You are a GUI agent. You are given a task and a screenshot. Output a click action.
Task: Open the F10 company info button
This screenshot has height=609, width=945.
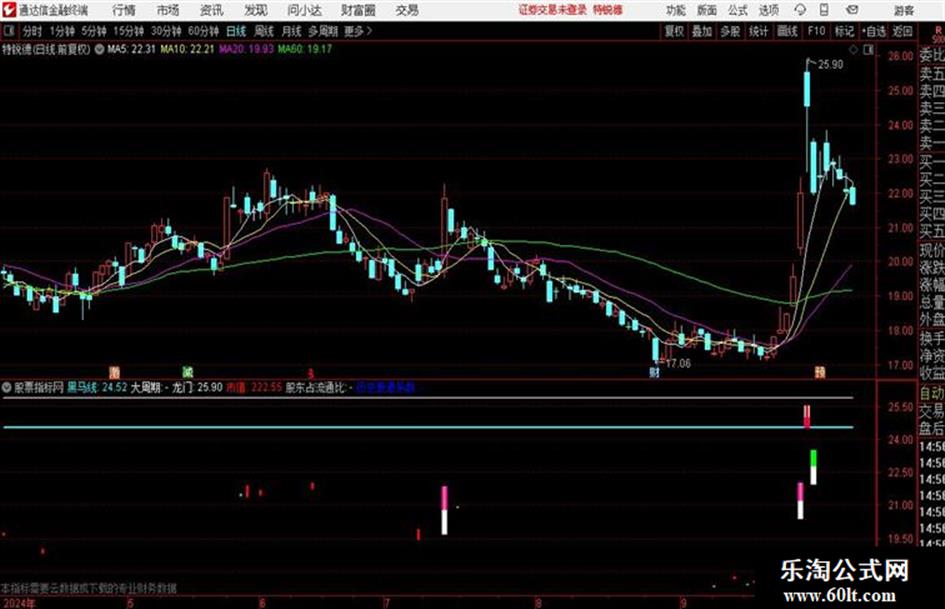816,31
